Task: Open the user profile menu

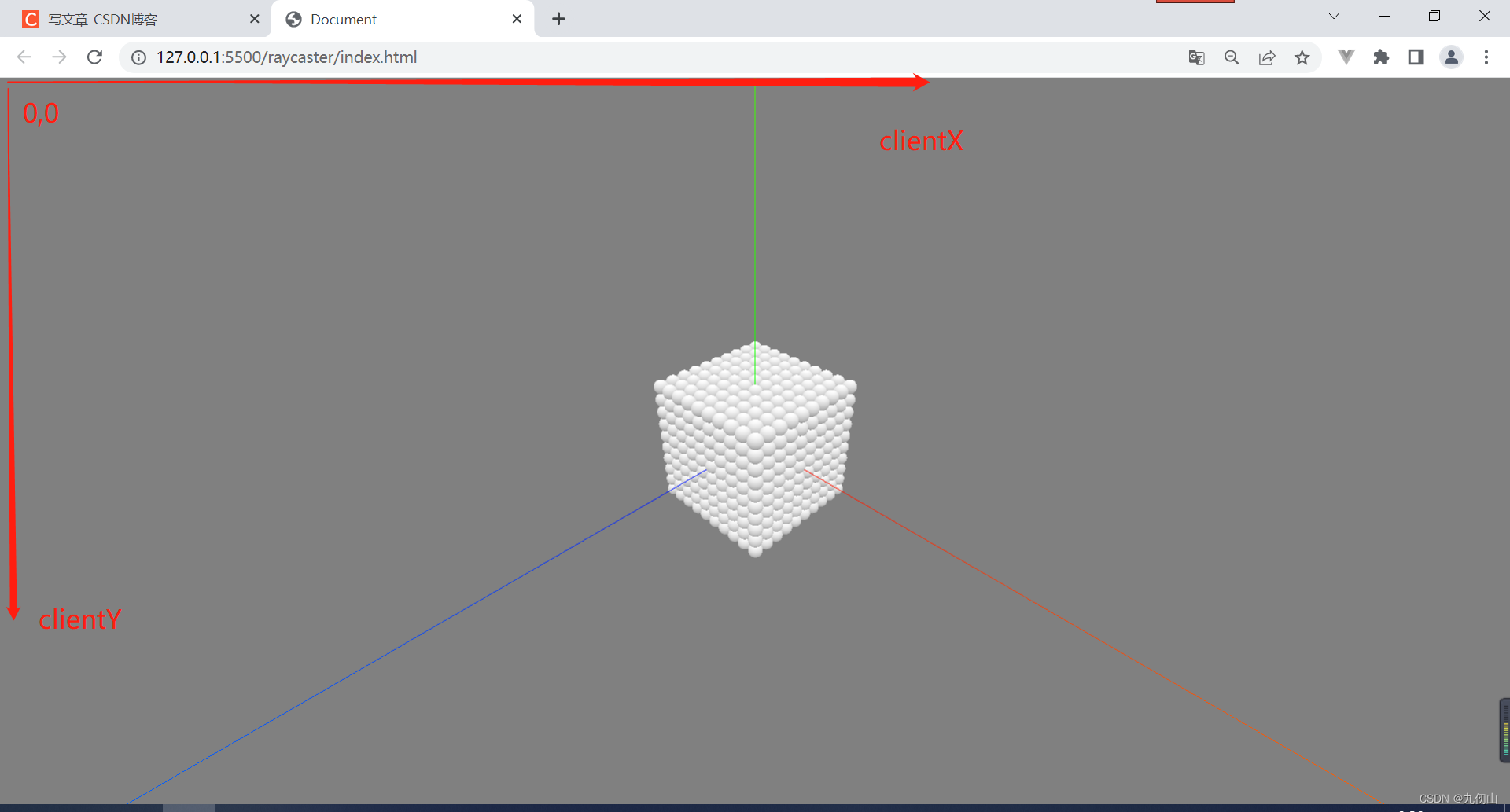Action: coord(1451,57)
